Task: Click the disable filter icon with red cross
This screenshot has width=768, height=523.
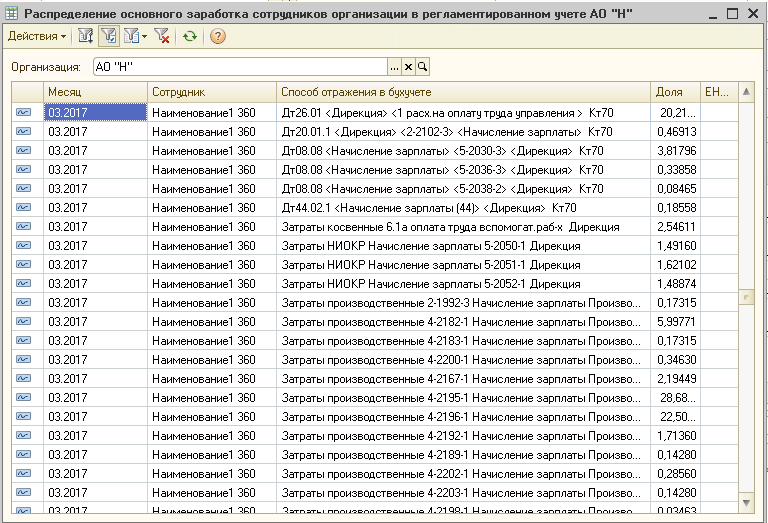Action: coord(162,36)
